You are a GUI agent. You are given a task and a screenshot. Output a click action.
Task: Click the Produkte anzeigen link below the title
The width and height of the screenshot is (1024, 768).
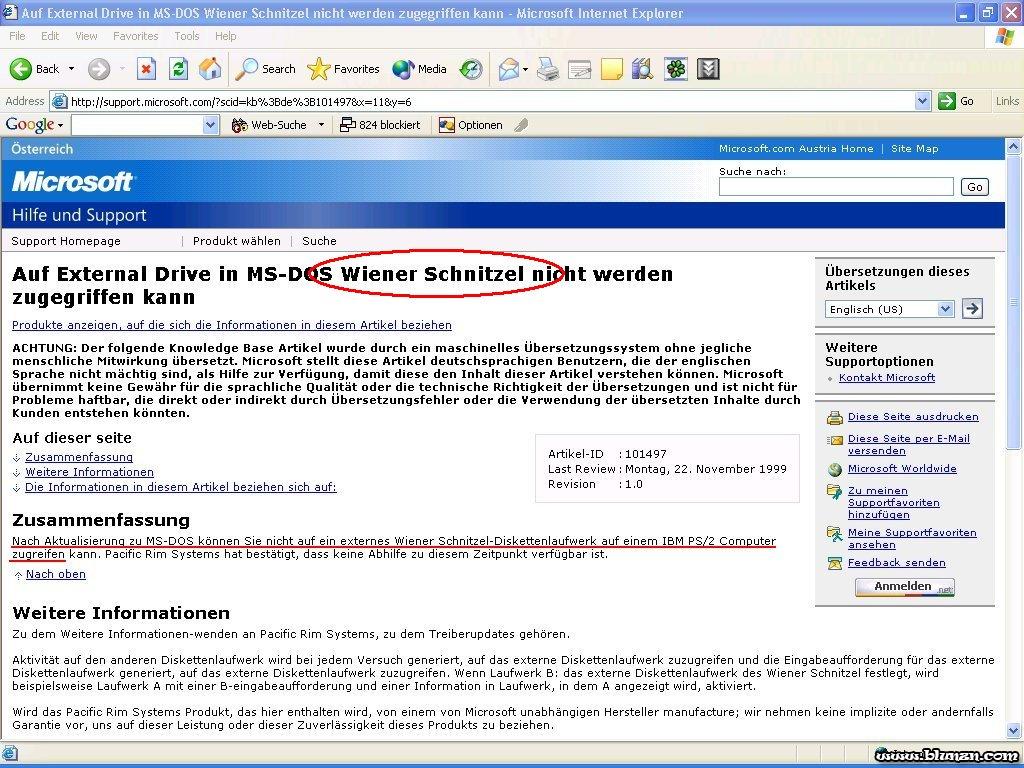[232, 325]
